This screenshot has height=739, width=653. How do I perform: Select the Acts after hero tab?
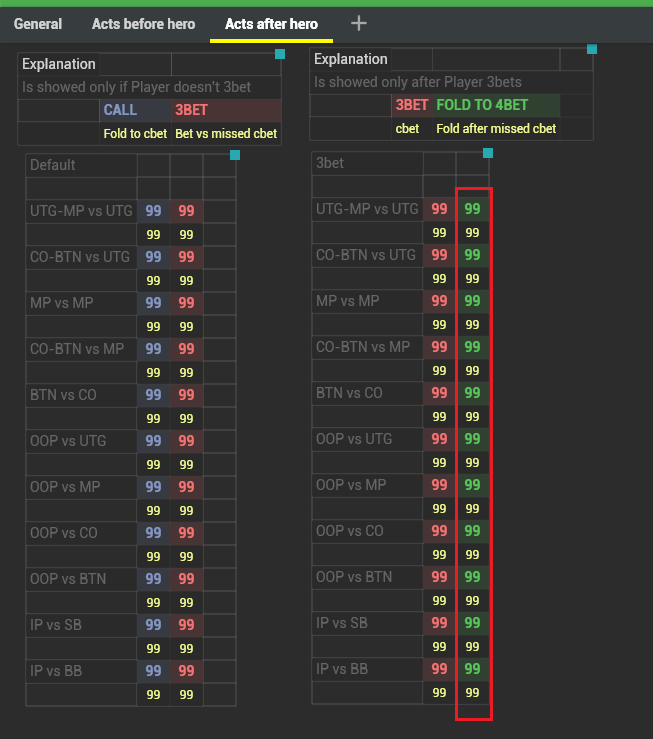tap(271, 24)
